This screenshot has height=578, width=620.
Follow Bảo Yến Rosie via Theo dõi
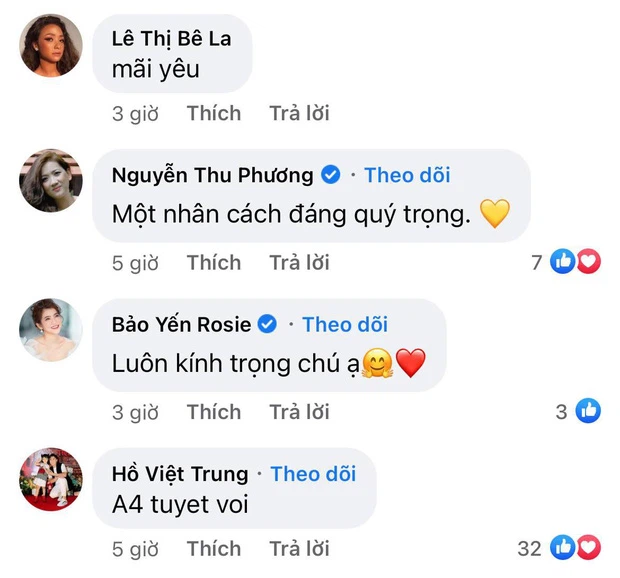coord(345,325)
